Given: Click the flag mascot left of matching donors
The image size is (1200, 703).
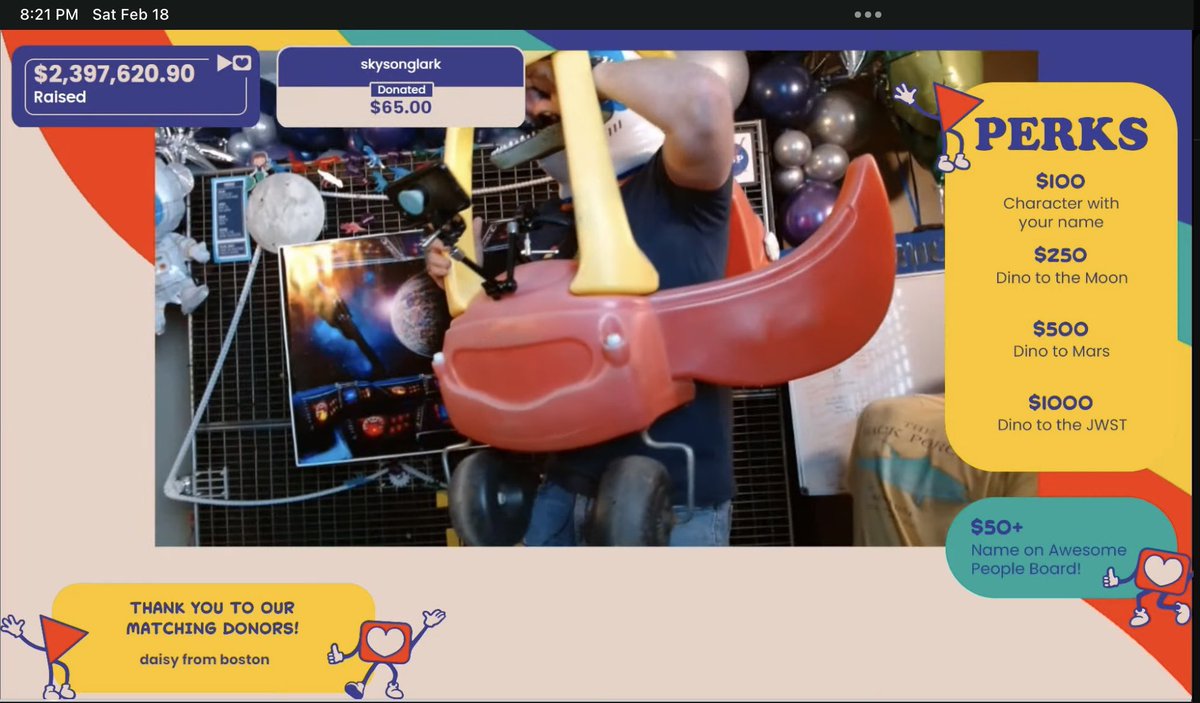Looking at the screenshot, I should coord(47,654).
